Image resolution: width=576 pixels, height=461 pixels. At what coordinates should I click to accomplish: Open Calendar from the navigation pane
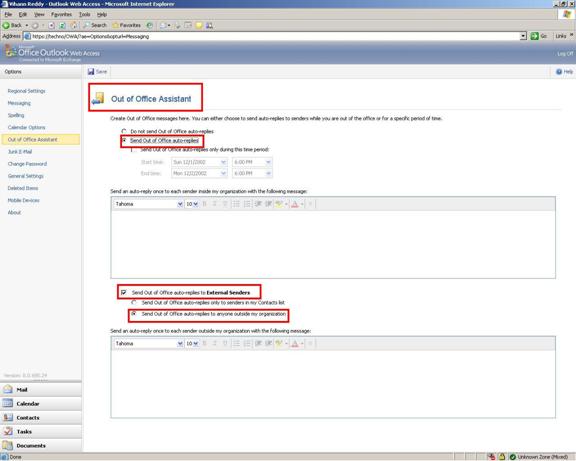pyautogui.click(x=40, y=404)
